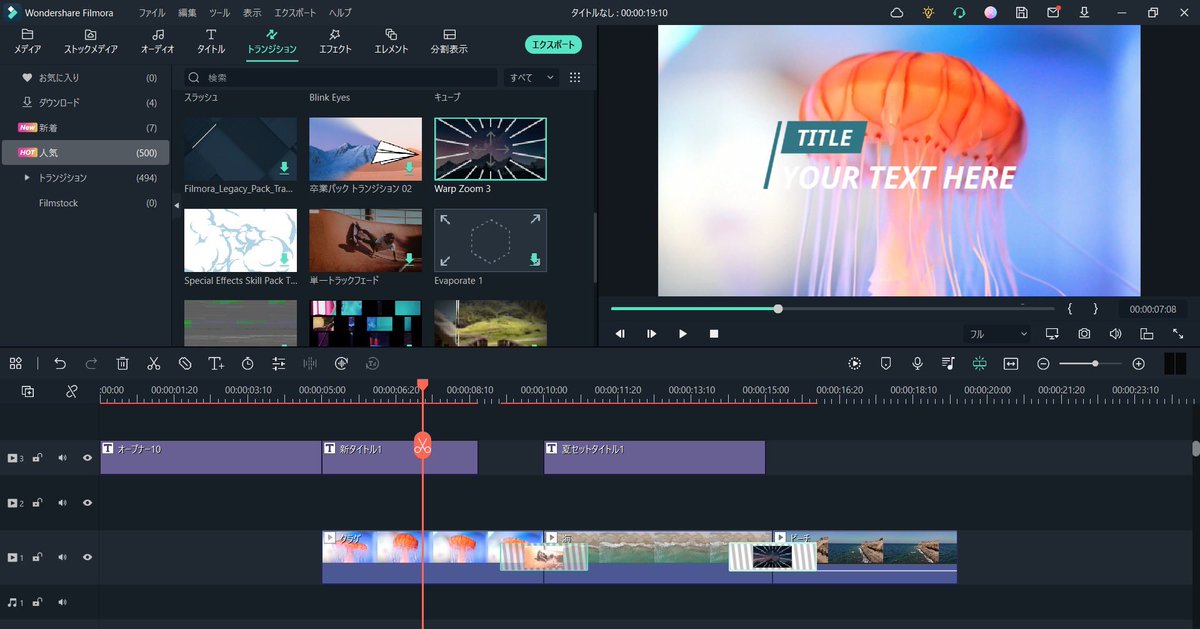Open the ツール menu
This screenshot has height=629, width=1200.
pos(219,13)
